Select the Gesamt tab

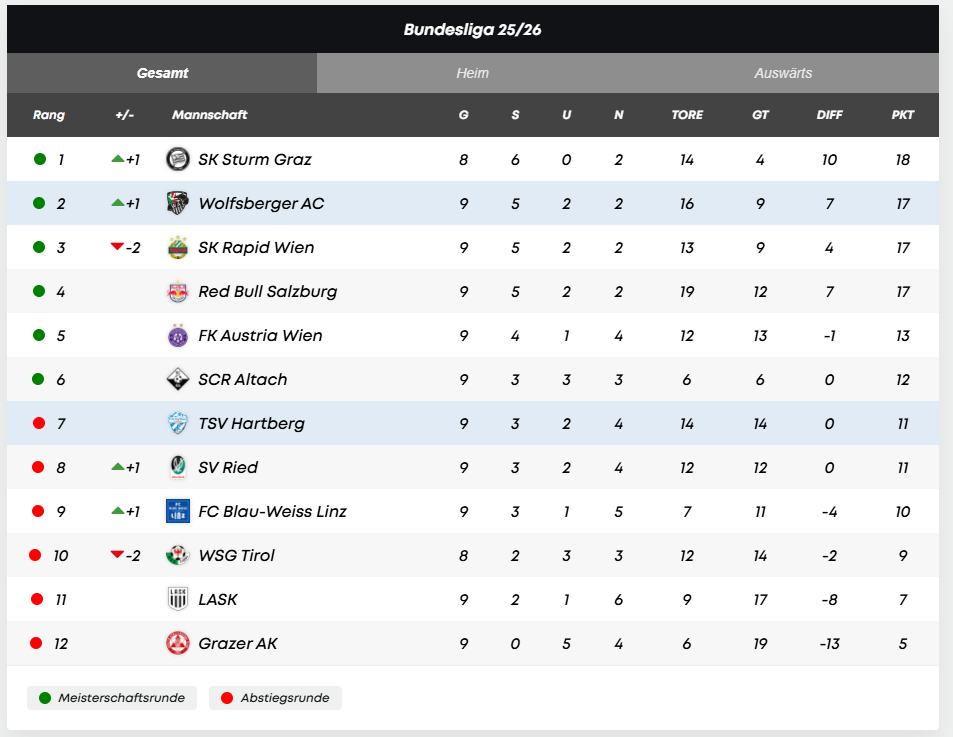click(162, 73)
